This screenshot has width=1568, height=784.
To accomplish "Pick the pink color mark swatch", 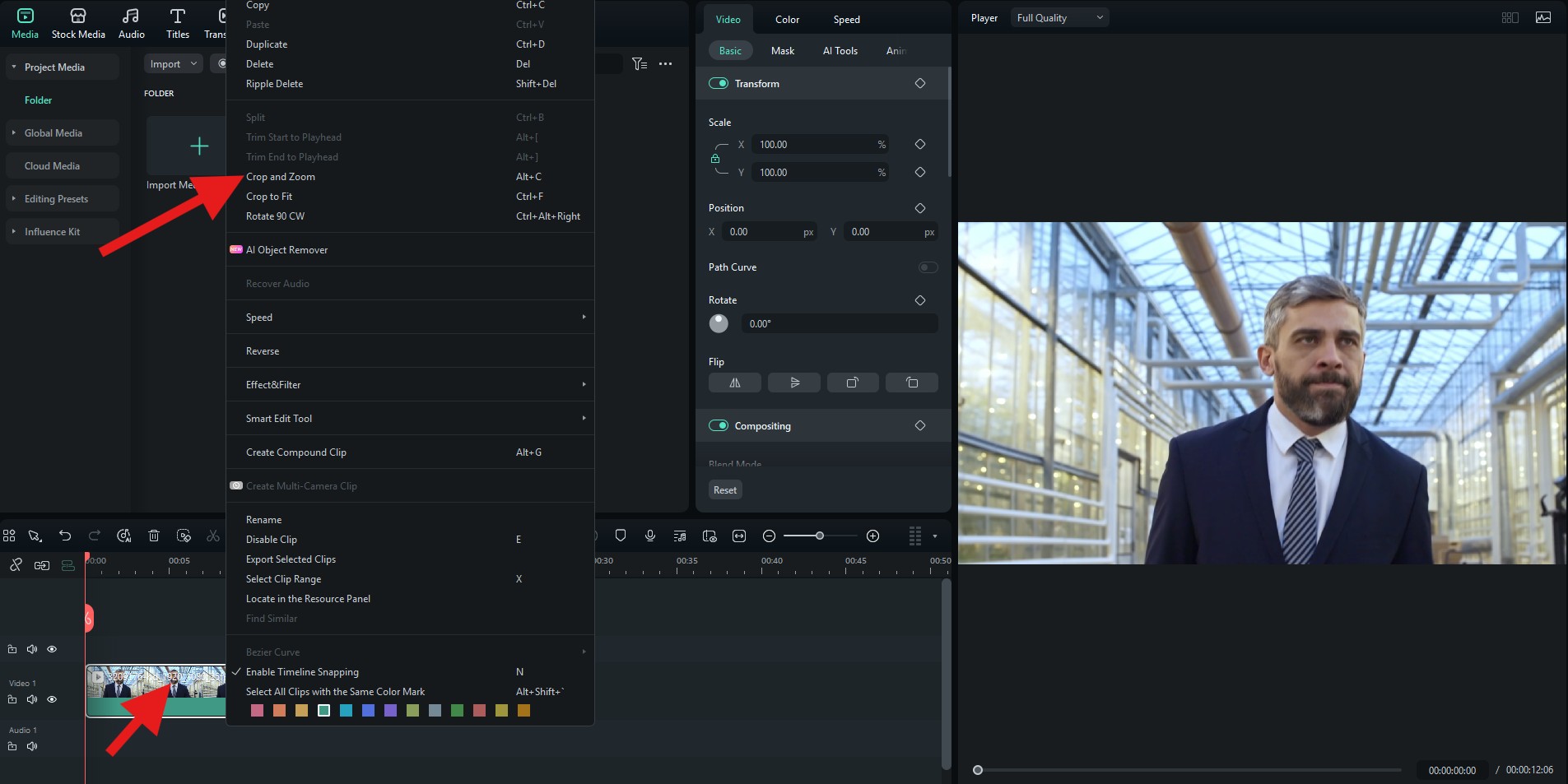I will (257, 710).
